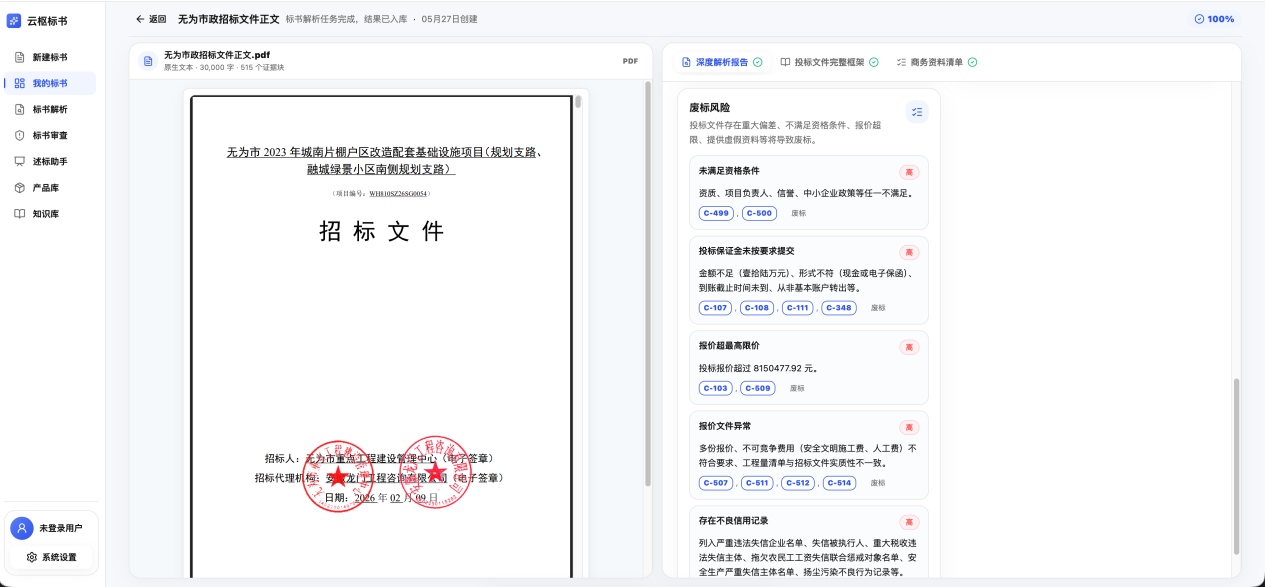Click the 废标风险 section heading
The image size is (1265, 587).
tap(709, 107)
